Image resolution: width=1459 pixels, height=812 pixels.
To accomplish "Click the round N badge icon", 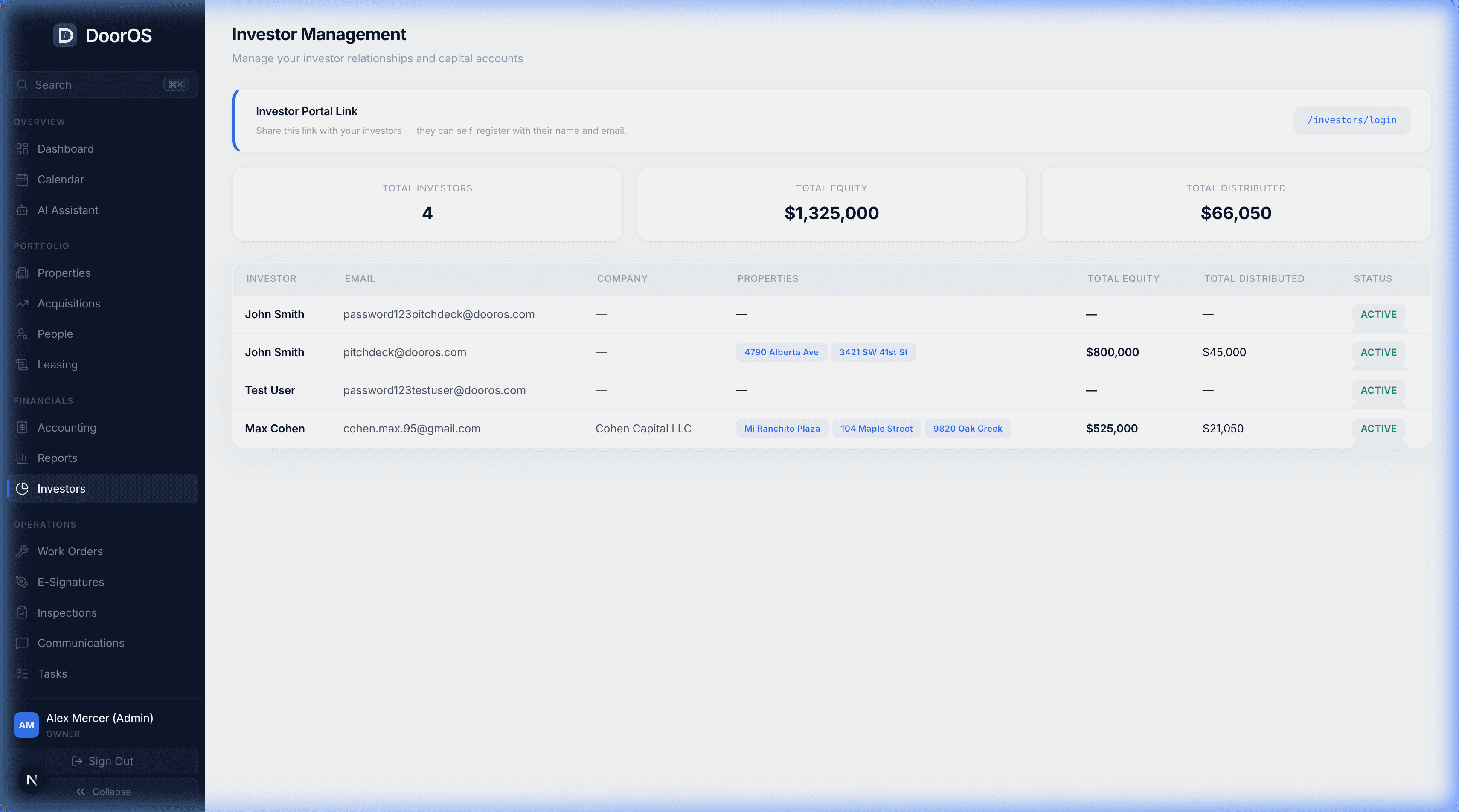I will tap(32, 780).
